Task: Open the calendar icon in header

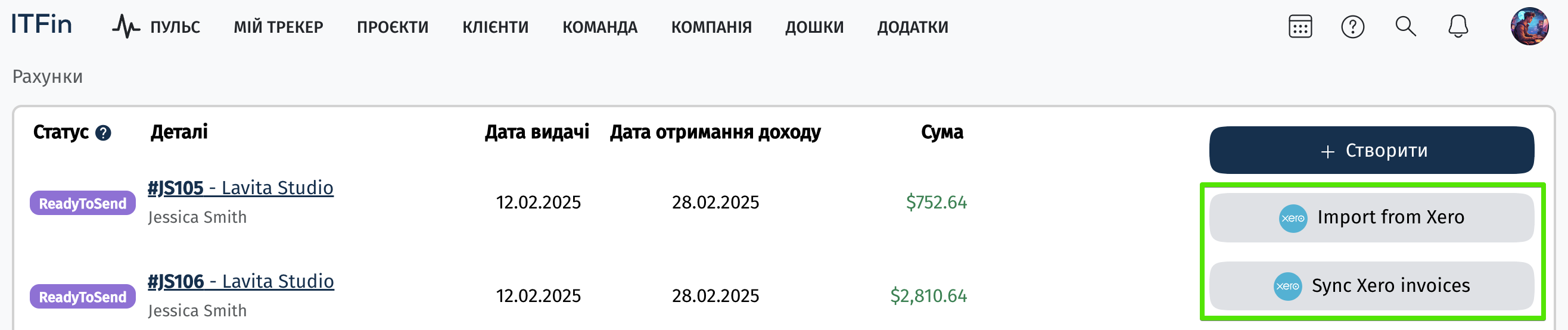Action: tap(1299, 27)
